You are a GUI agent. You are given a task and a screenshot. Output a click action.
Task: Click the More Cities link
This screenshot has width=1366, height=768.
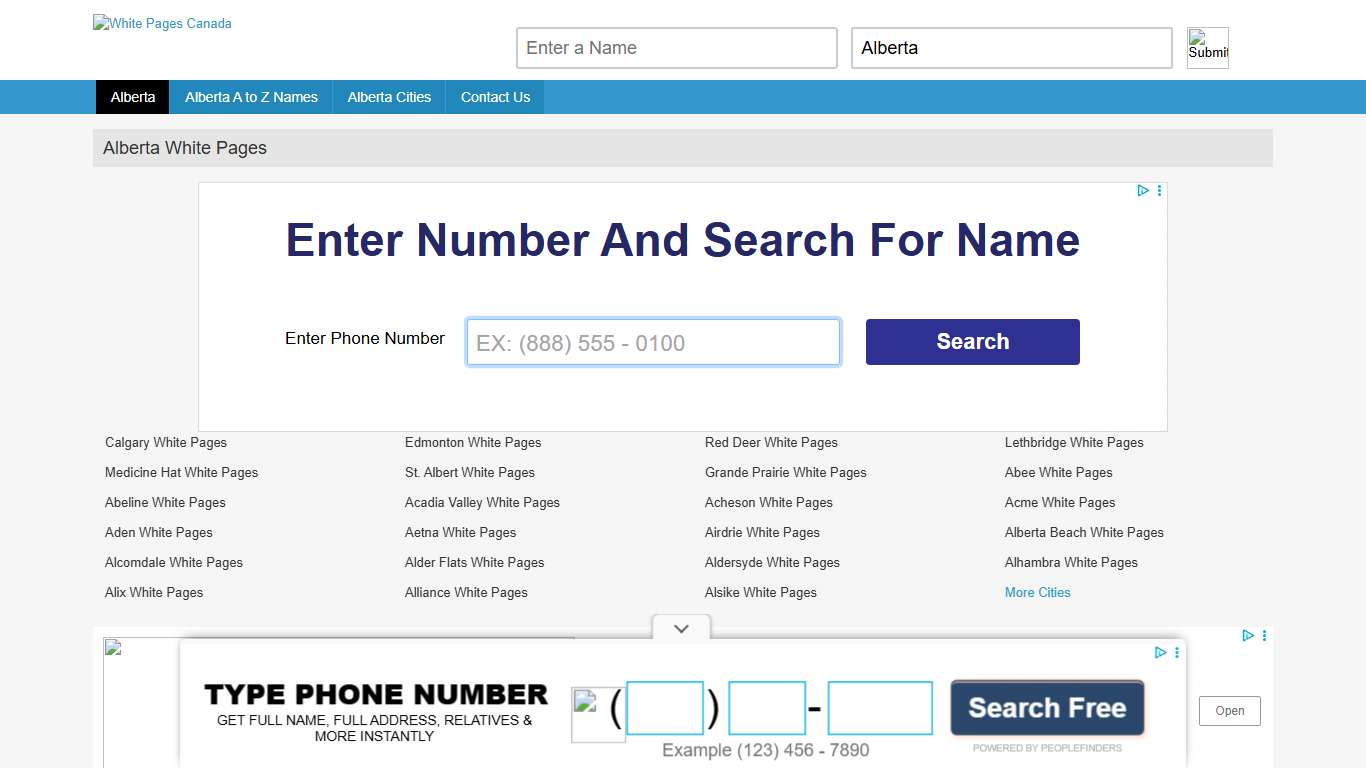coord(1037,592)
